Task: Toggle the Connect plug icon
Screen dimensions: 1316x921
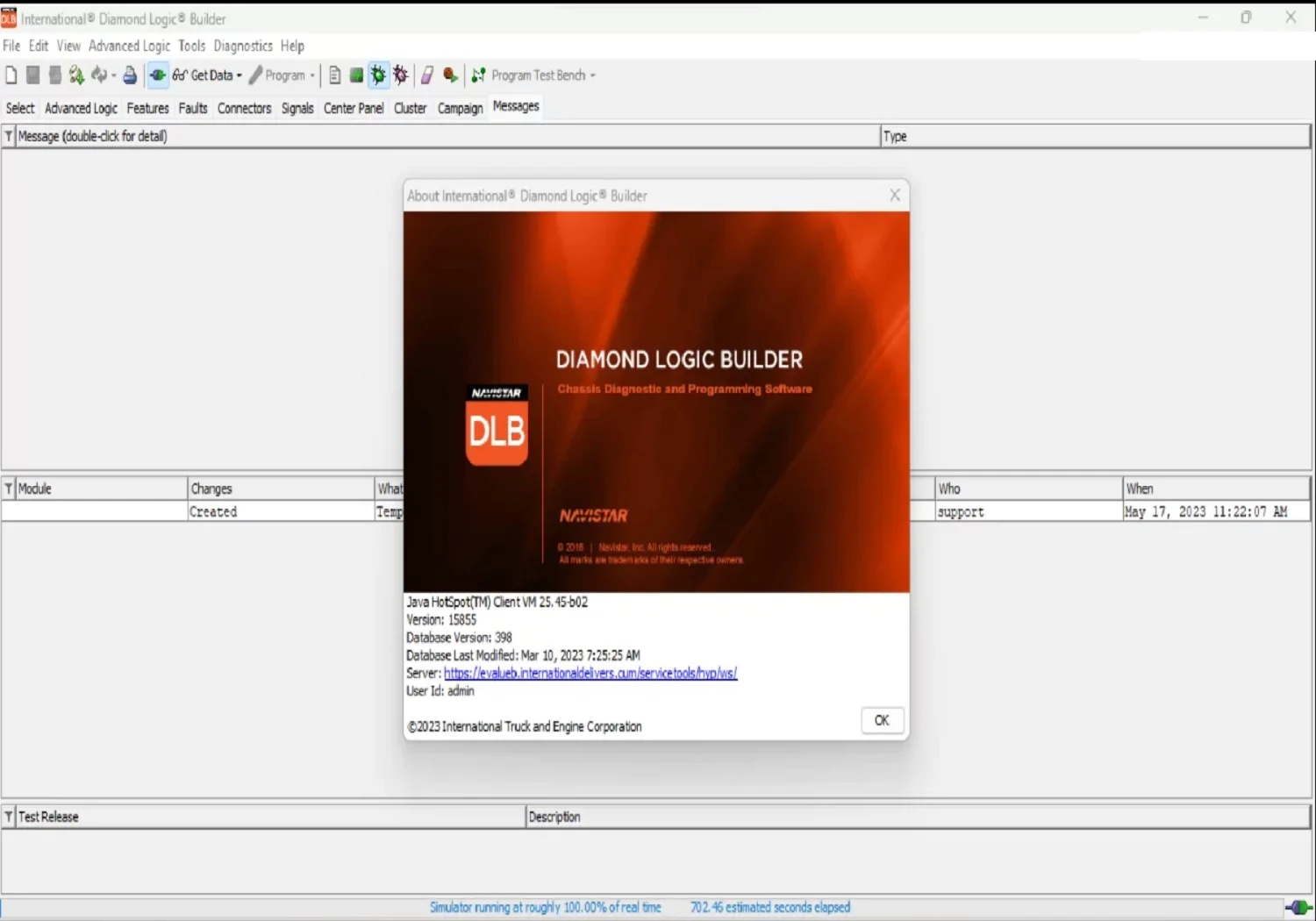Action: [158, 75]
